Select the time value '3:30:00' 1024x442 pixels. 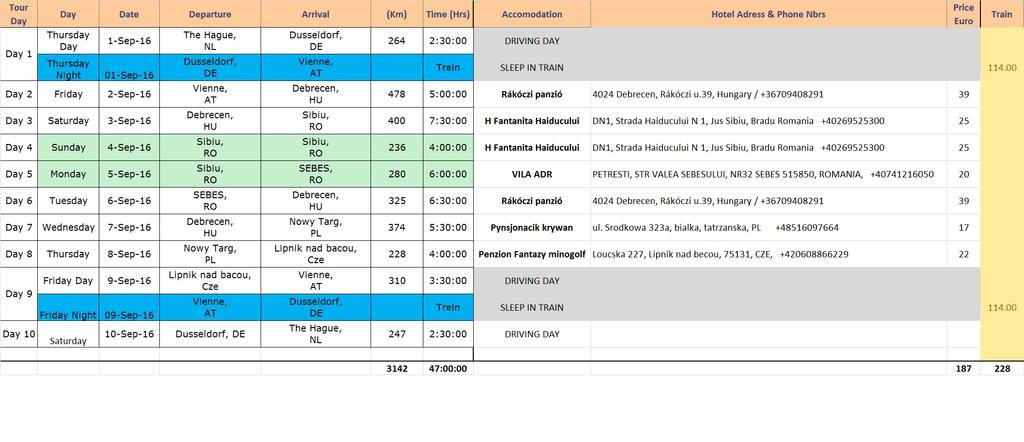[447, 281]
